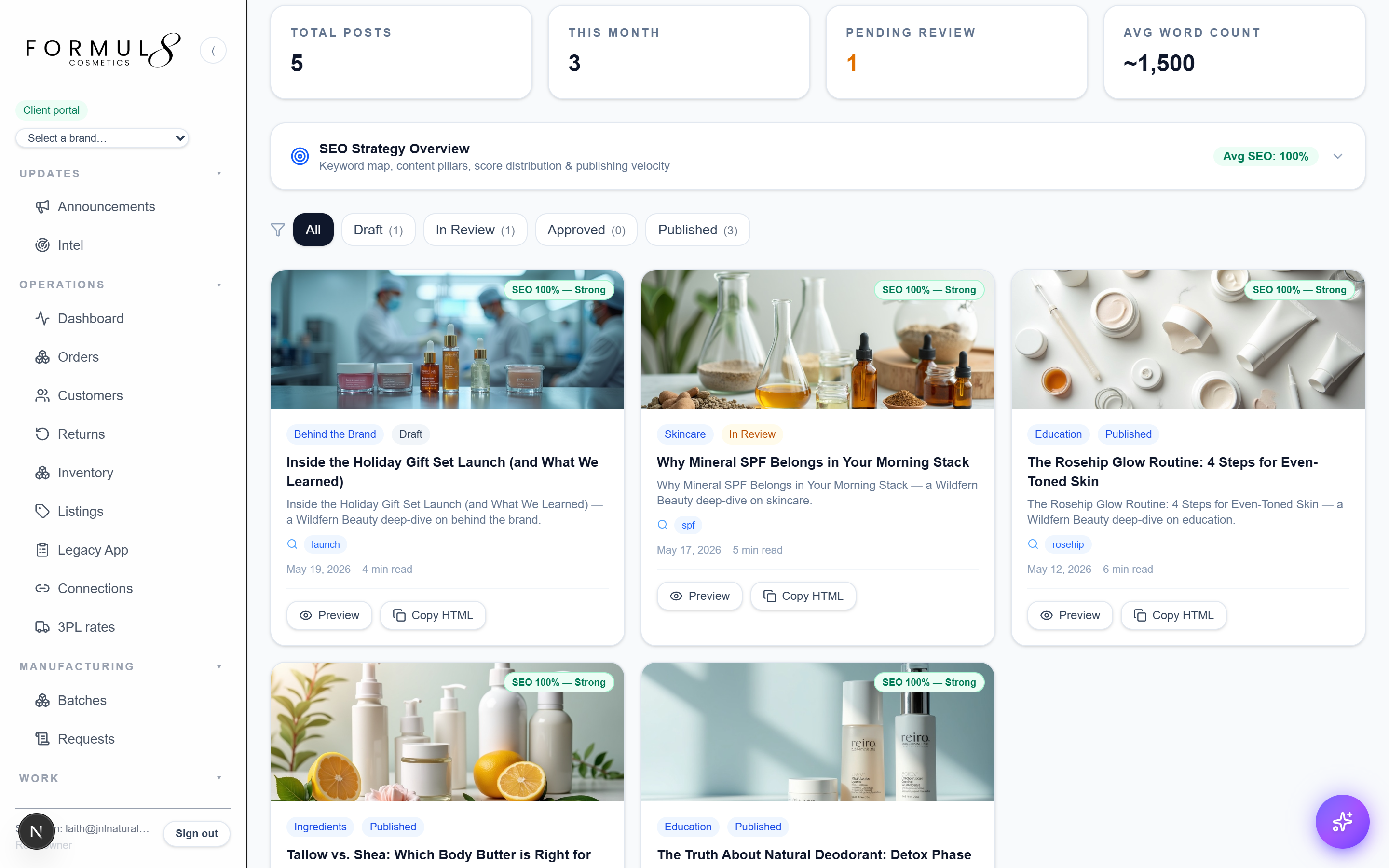
Task: Collapse the OPERATIONS section
Action: (x=218, y=285)
